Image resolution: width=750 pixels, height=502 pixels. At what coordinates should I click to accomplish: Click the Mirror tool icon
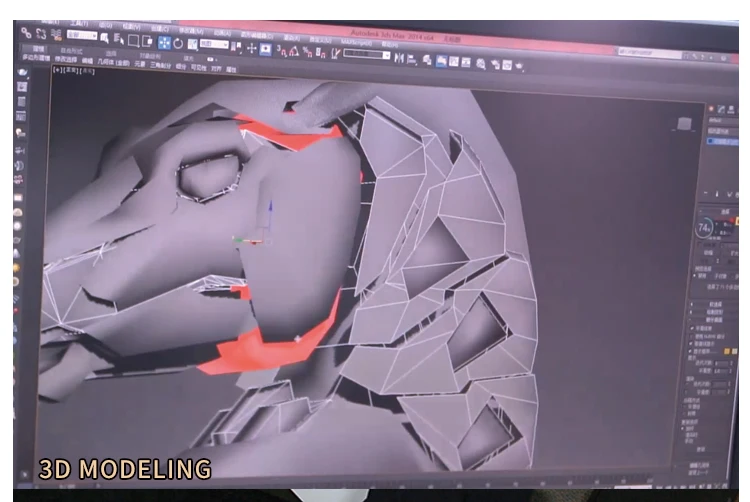point(398,58)
